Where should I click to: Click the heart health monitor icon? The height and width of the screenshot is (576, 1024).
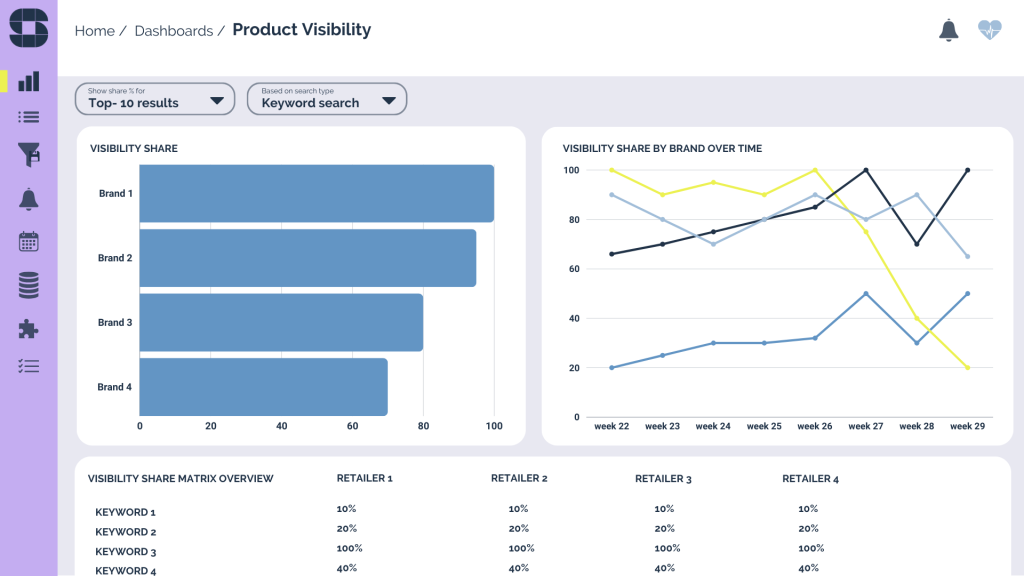(989, 30)
